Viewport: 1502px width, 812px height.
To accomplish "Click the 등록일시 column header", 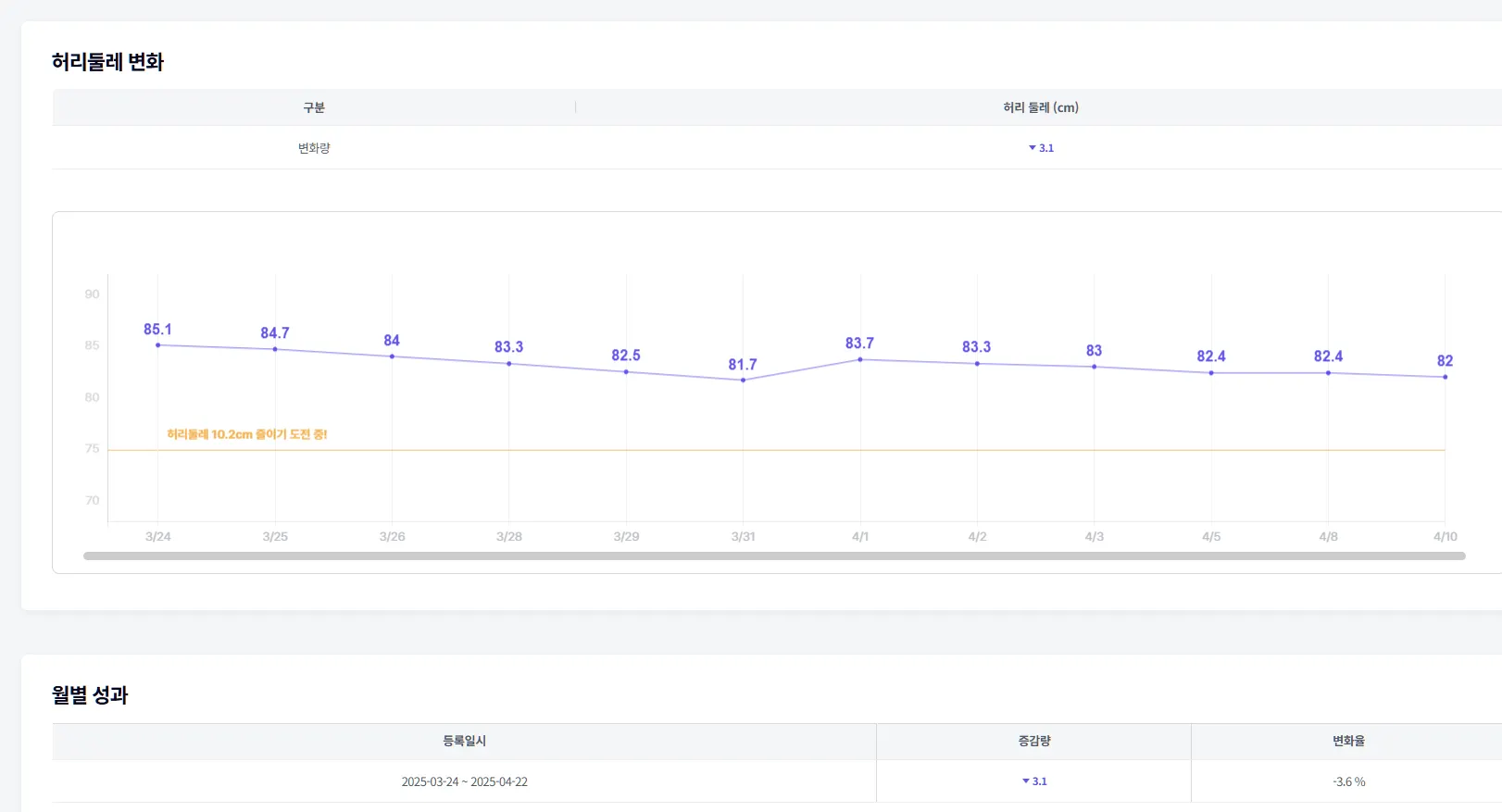I will tap(464, 741).
